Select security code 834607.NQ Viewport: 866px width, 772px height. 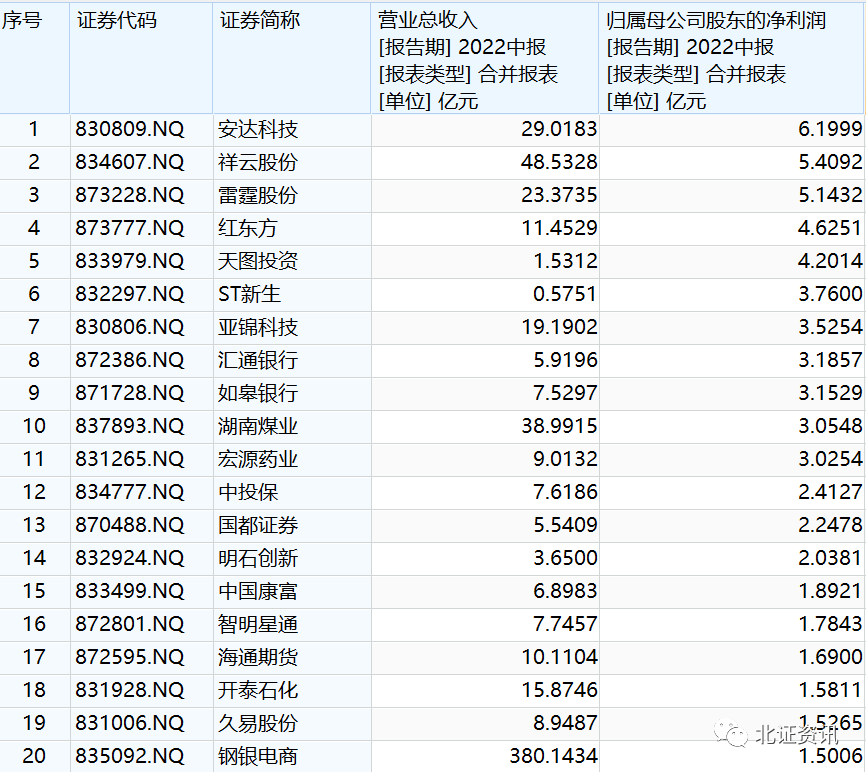(x=130, y=162)
